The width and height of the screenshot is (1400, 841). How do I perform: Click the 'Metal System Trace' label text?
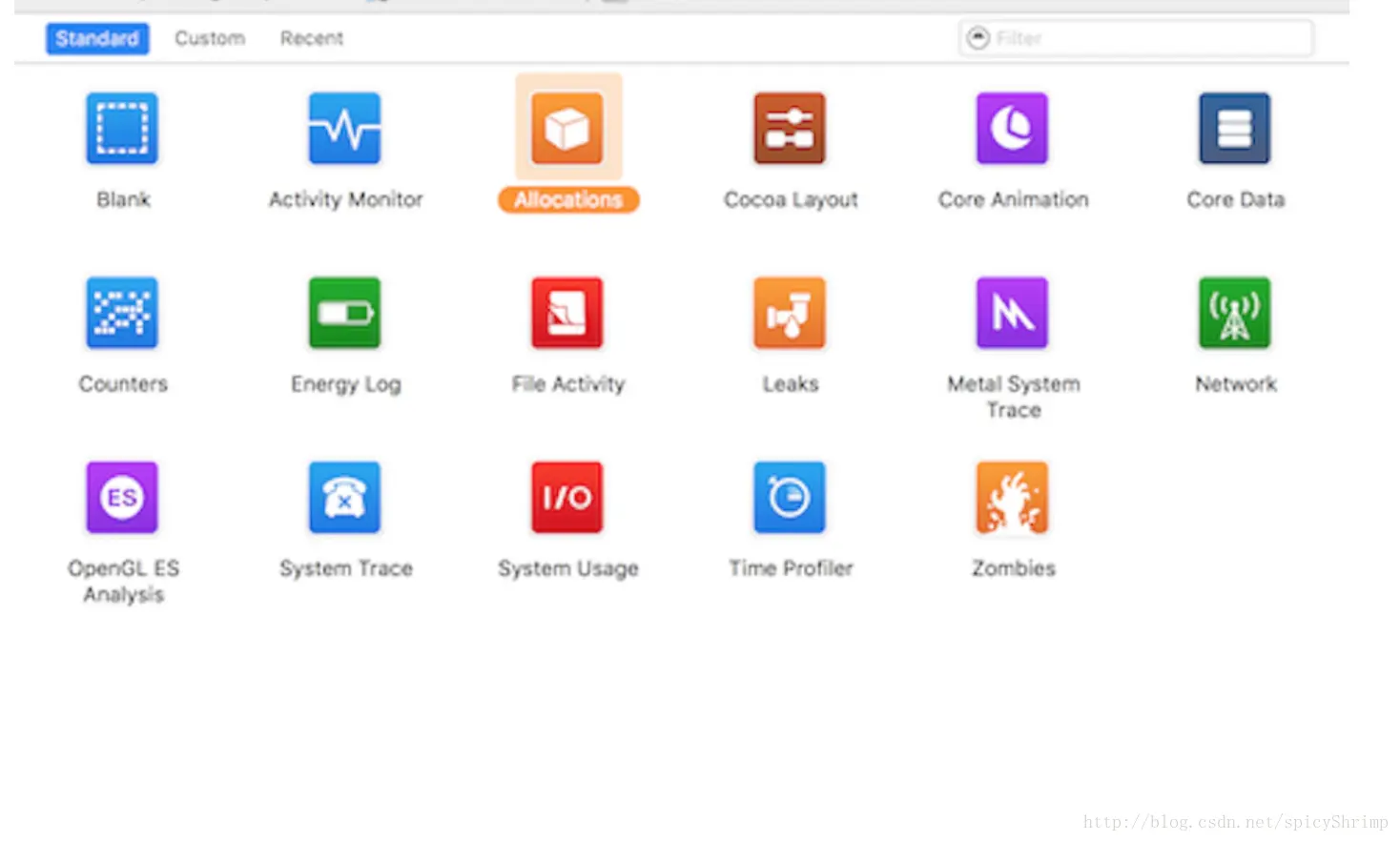(x=1014, y=397)
